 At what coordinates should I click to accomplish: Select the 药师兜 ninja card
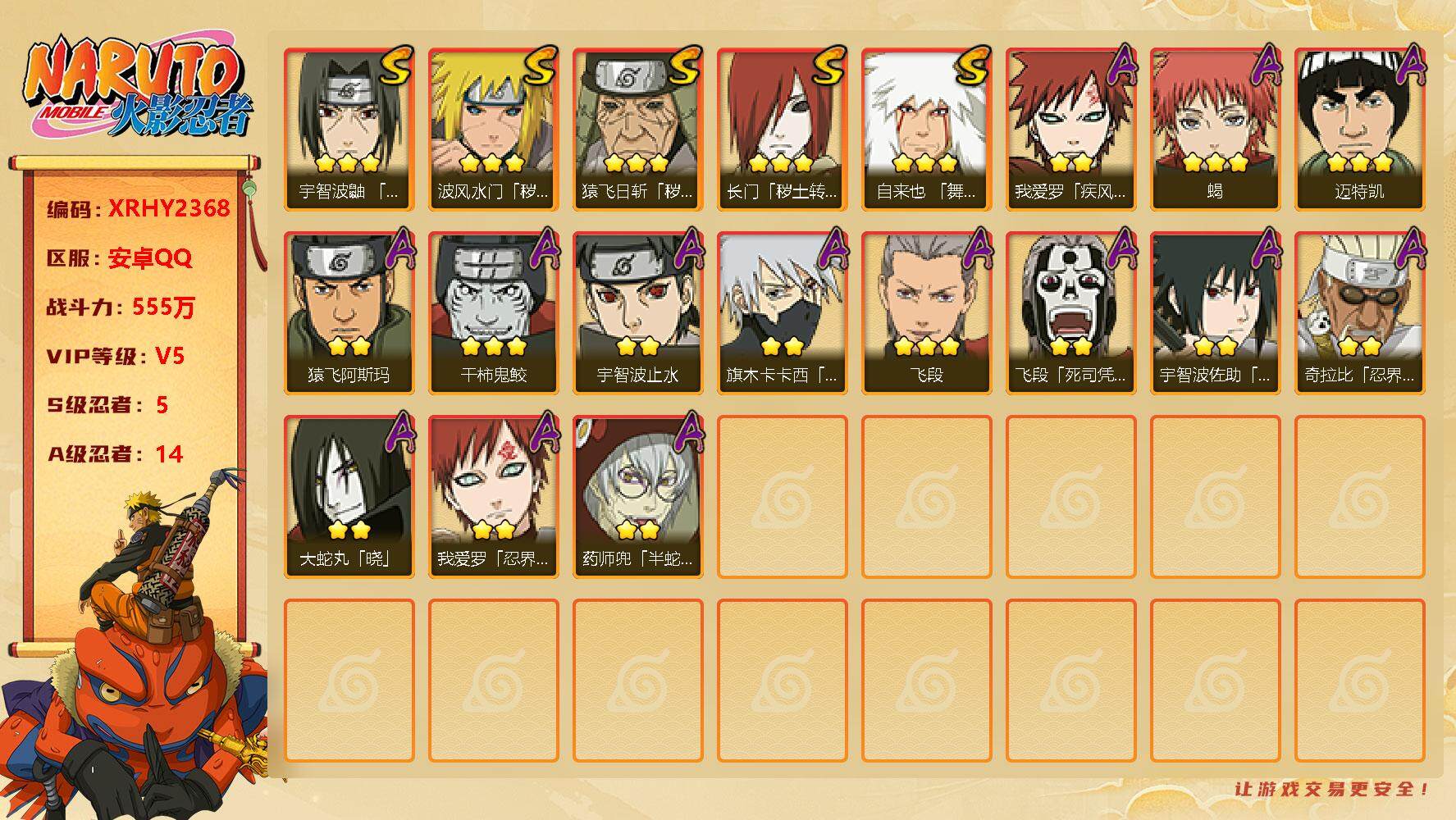pyautogui.click(x=637, y=497)
